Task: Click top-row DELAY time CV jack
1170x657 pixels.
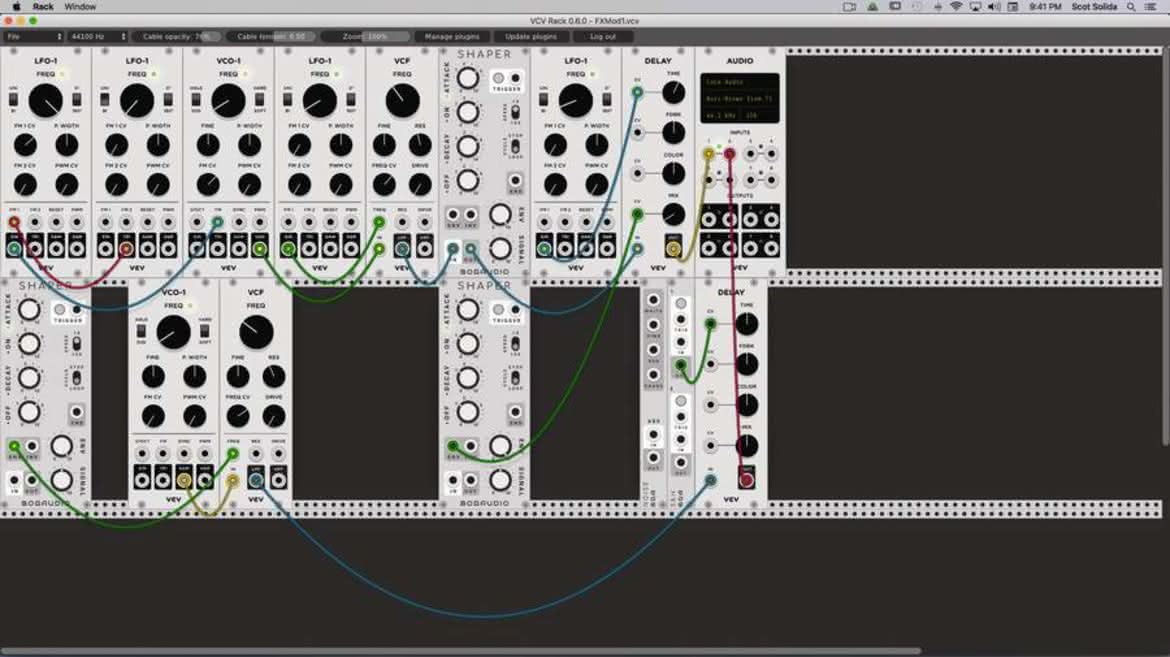Action: tap(637, 93)
